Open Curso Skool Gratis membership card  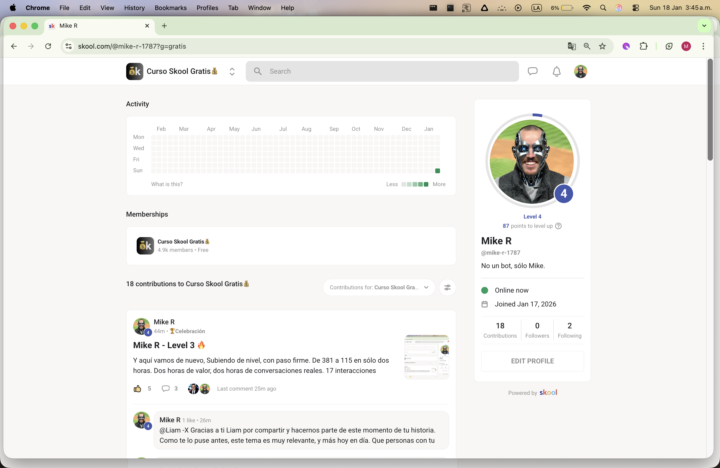coord(291,246)
